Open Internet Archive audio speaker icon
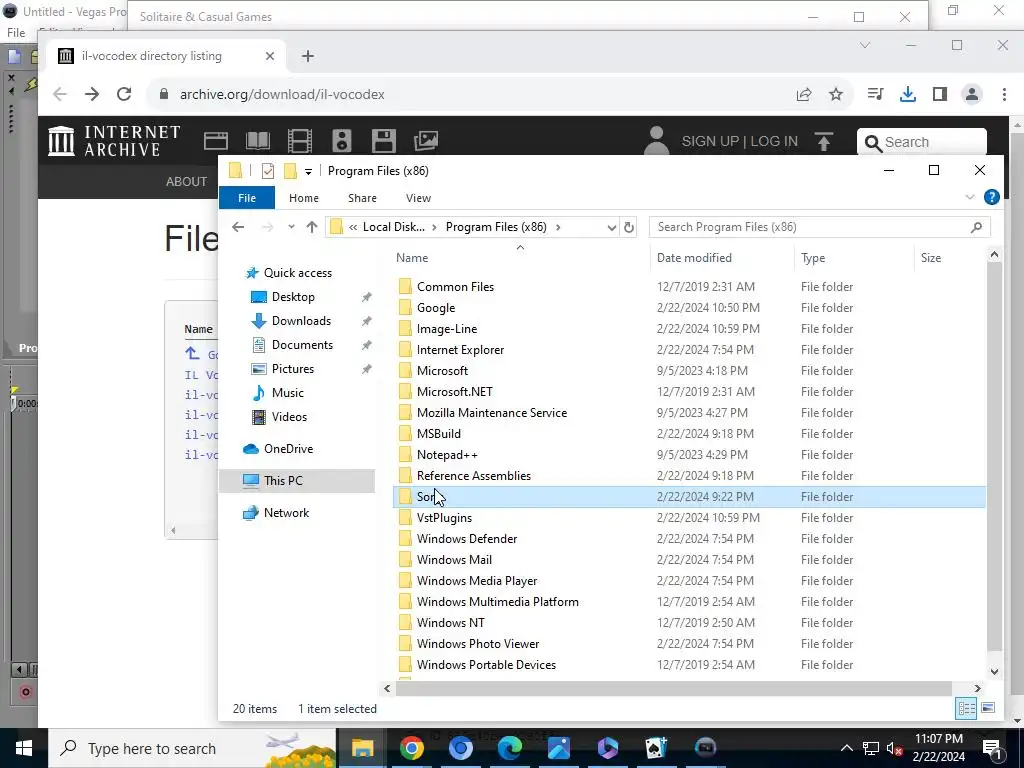 click(342, 140)
